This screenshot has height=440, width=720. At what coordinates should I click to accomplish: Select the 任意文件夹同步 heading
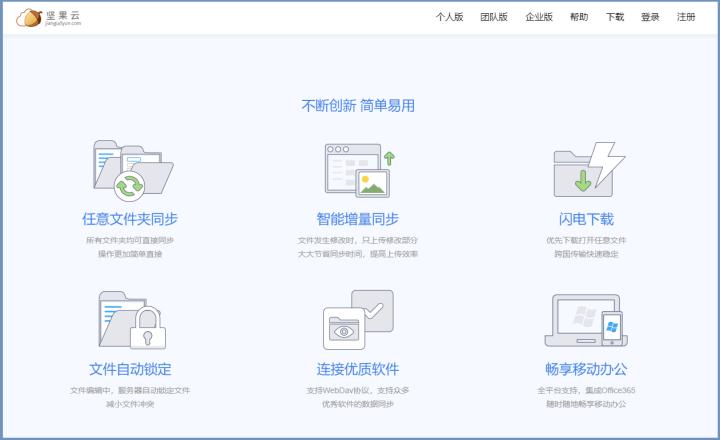pos(130,219)
